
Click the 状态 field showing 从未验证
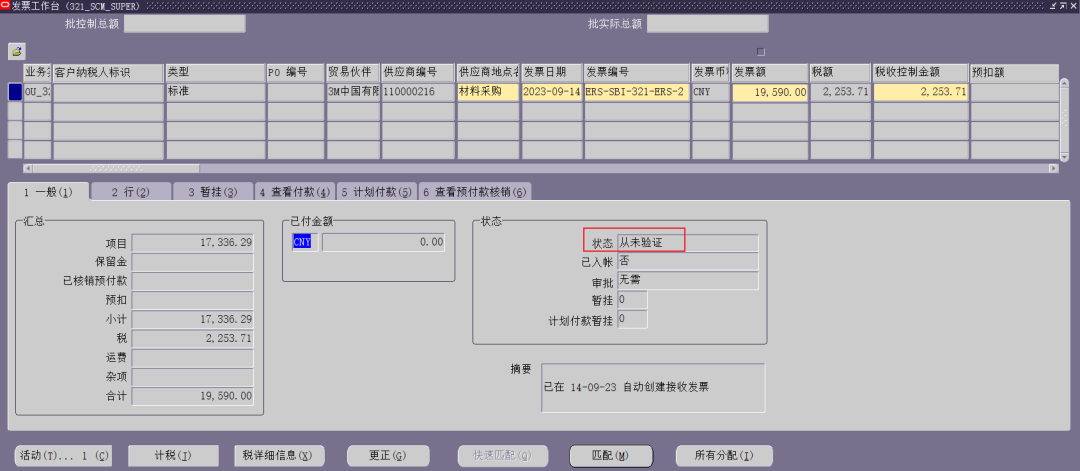point(687,242)
